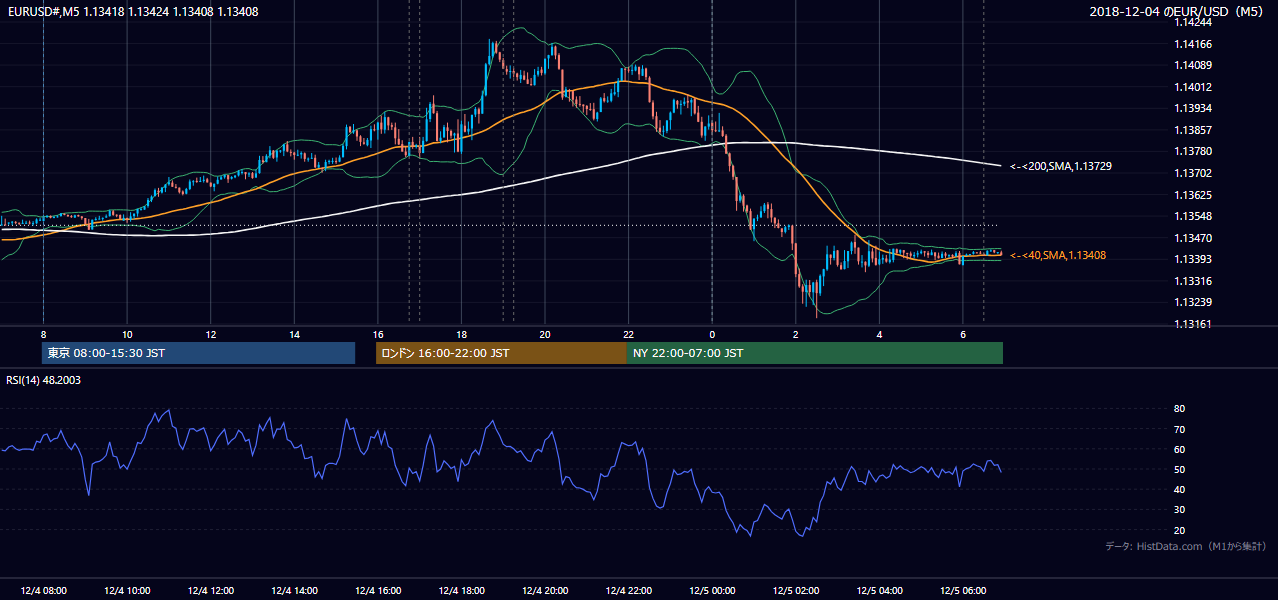
Task: Click hour 12 on the price chart time axis
Action: pos(211,334)
